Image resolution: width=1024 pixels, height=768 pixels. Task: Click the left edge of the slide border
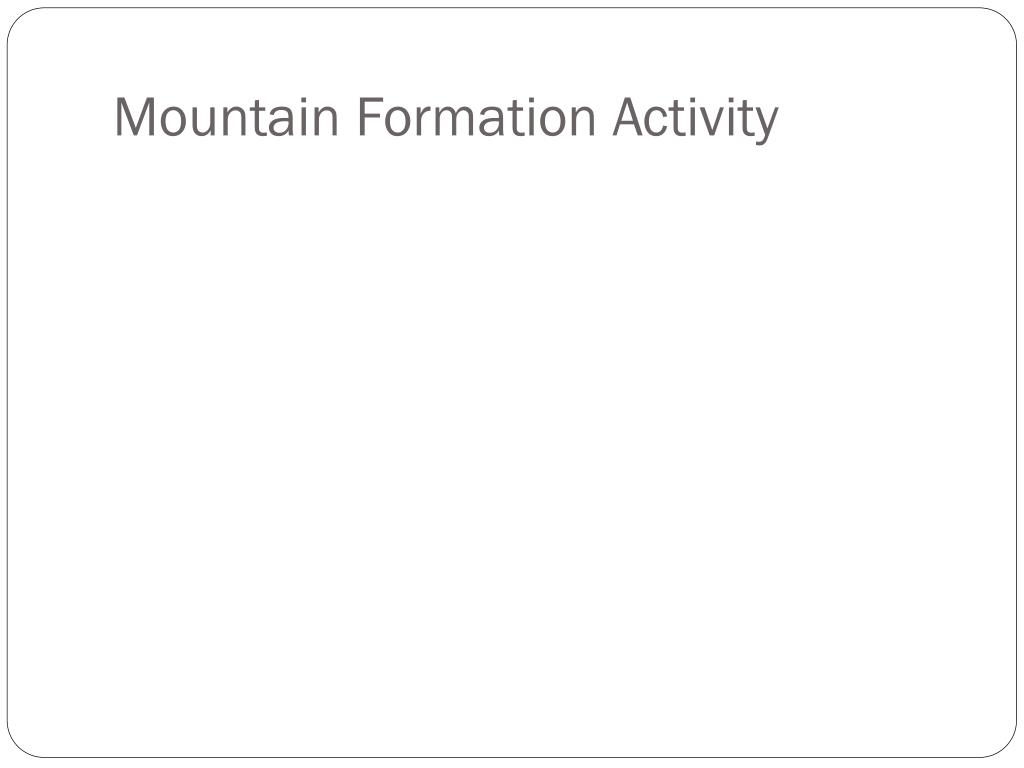point(8,384)
